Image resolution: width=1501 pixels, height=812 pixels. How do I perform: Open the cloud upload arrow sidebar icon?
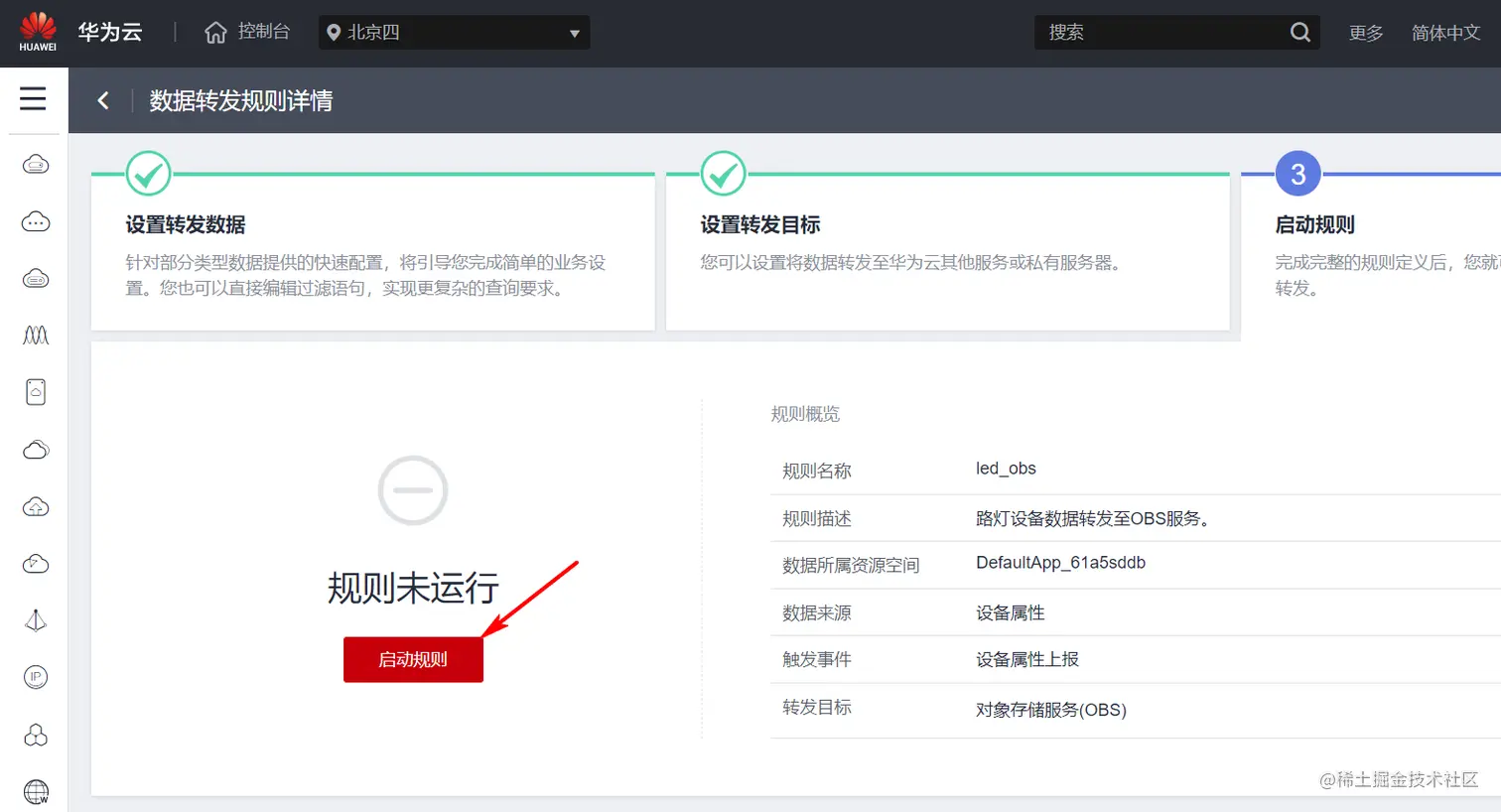click(36, 507)
